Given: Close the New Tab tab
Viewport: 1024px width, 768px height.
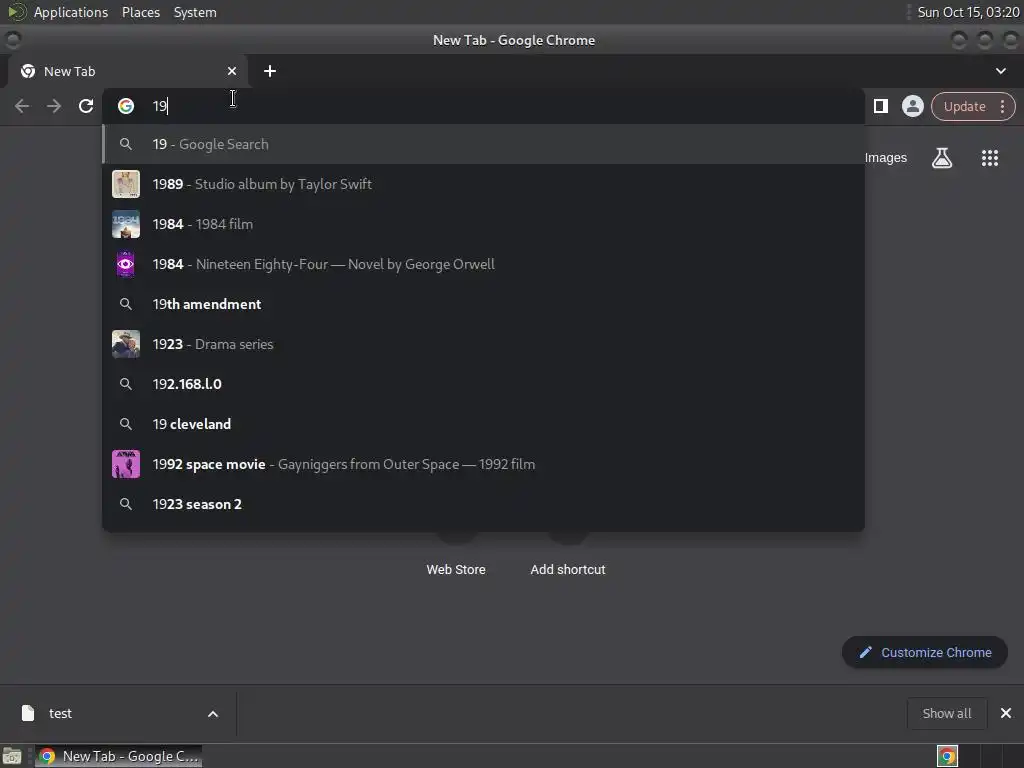Looking at the screenshot, I should click(x=232, y=71).
